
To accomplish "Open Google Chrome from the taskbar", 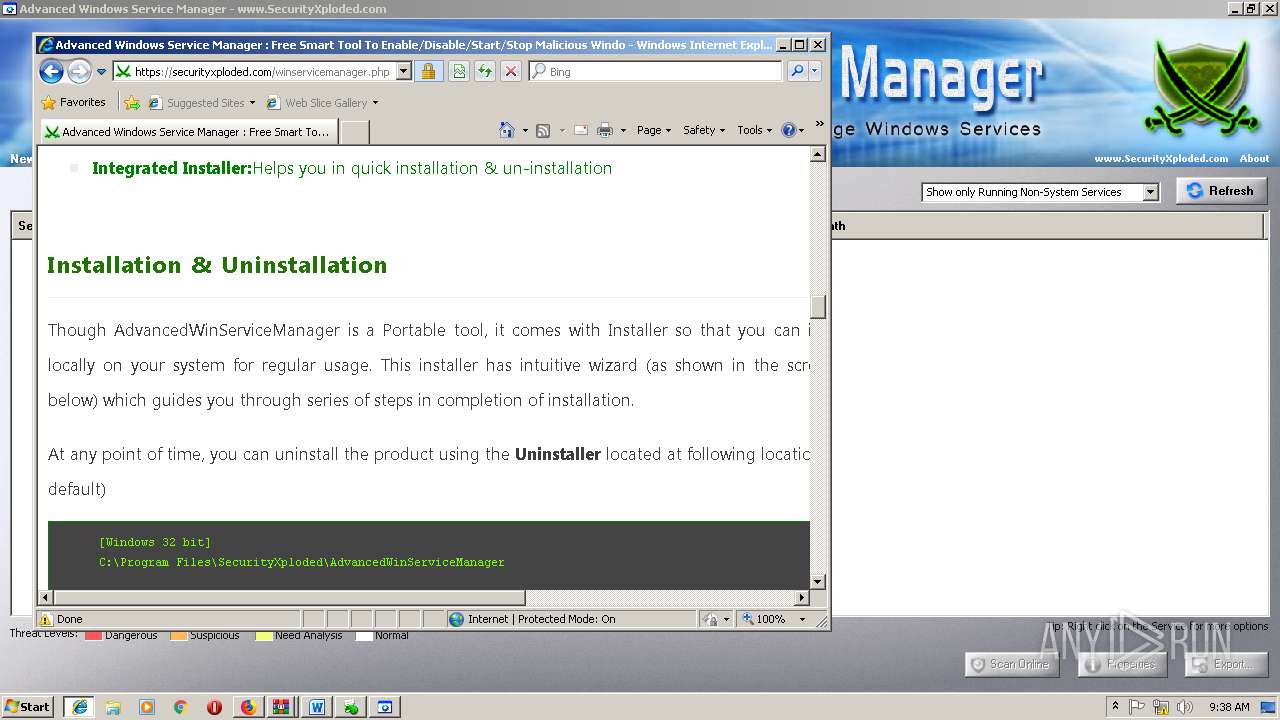I will click(181, 707).
